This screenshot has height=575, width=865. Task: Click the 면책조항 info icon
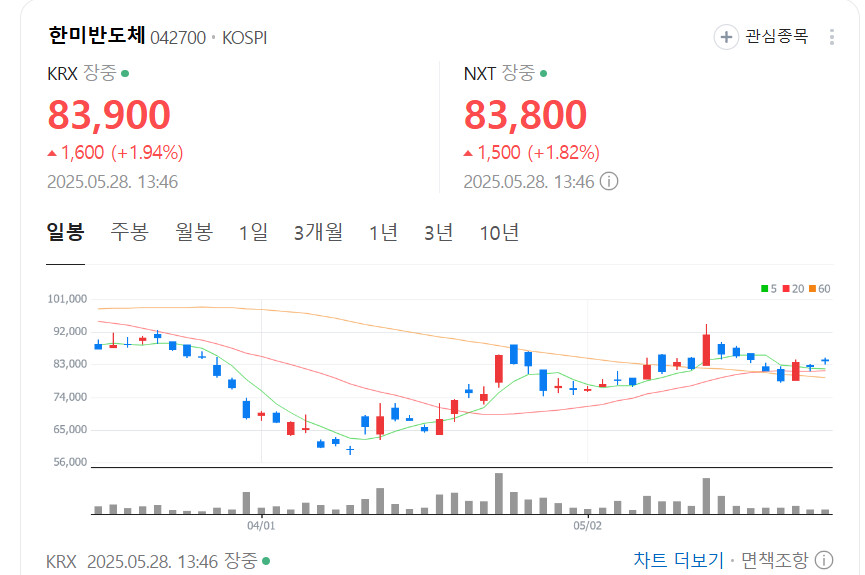click(824, 560)
